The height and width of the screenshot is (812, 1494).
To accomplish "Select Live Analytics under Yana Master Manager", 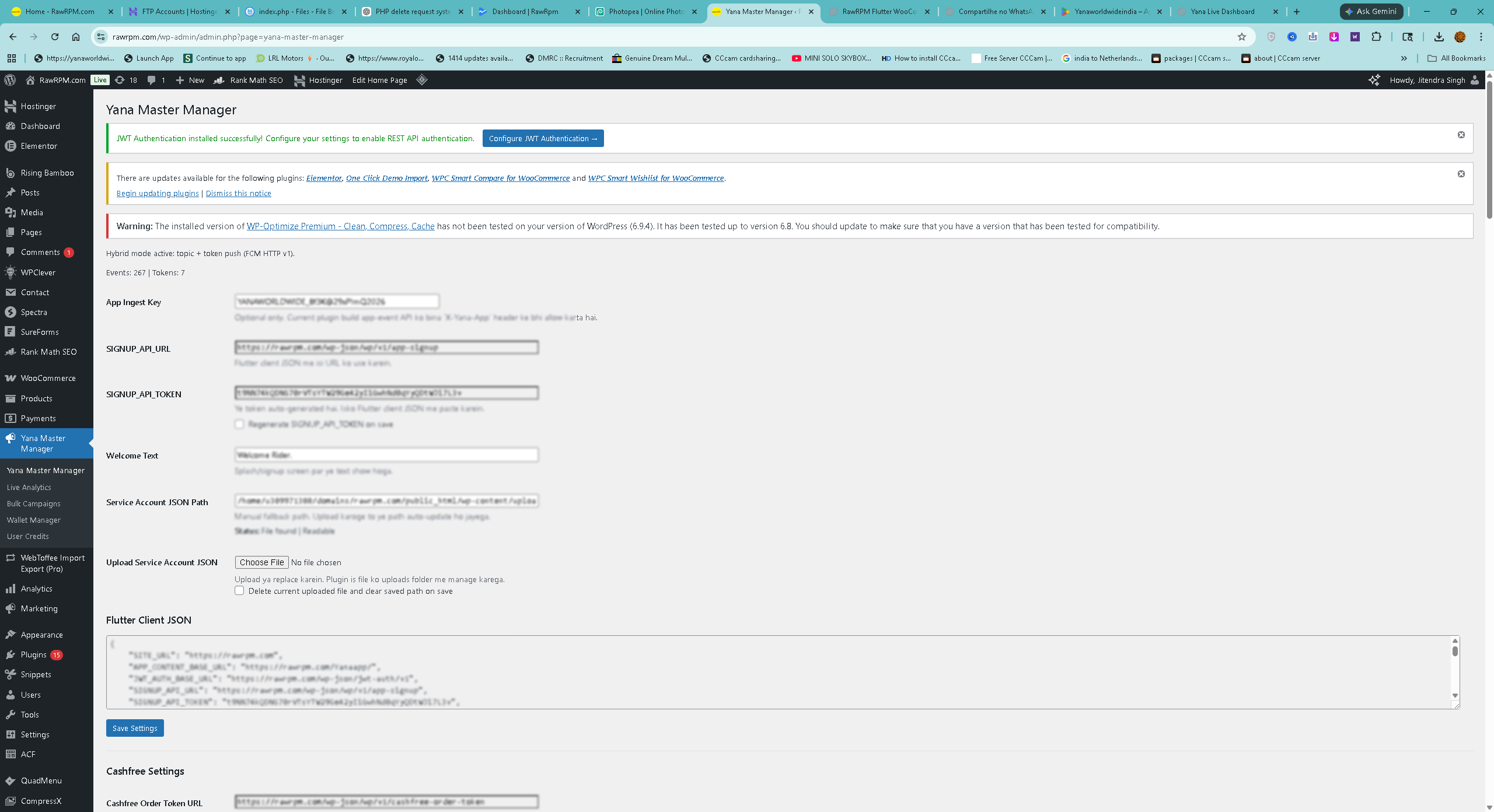I will click(29, 487).
